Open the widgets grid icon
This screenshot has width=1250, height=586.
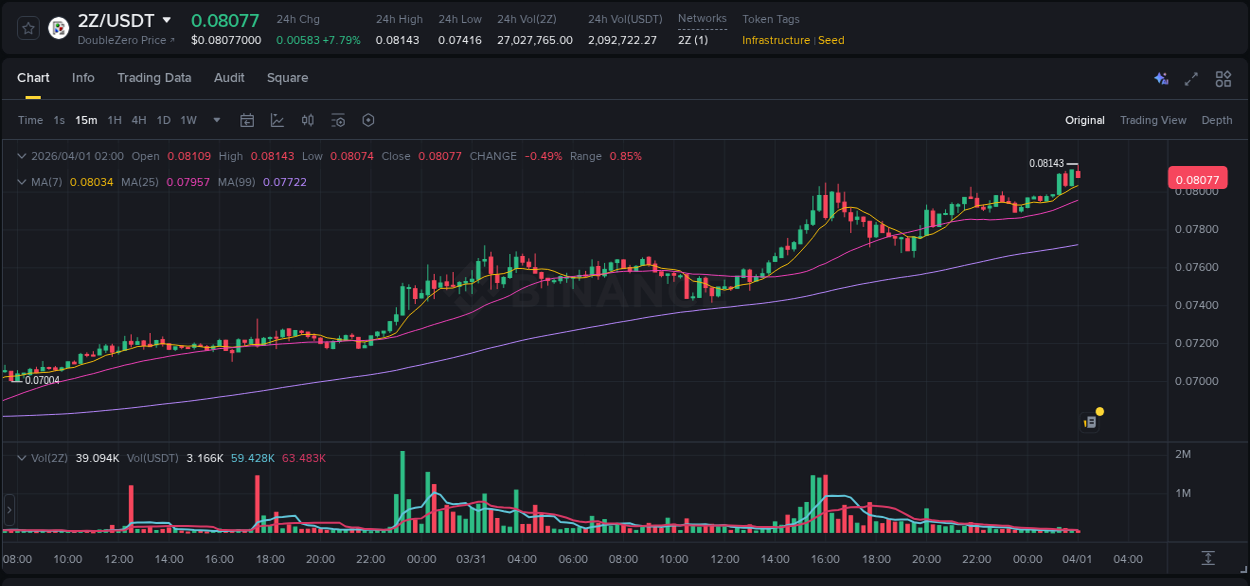[1222, 78]
